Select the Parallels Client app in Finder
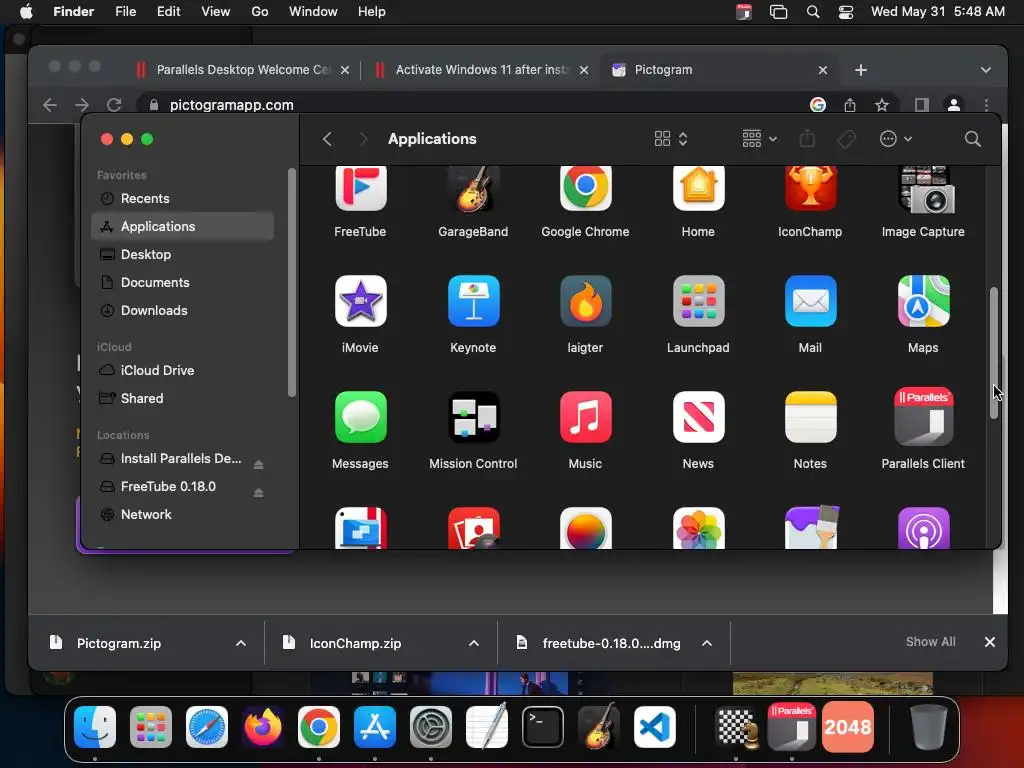1024x768 pixels. pos(923,417)
